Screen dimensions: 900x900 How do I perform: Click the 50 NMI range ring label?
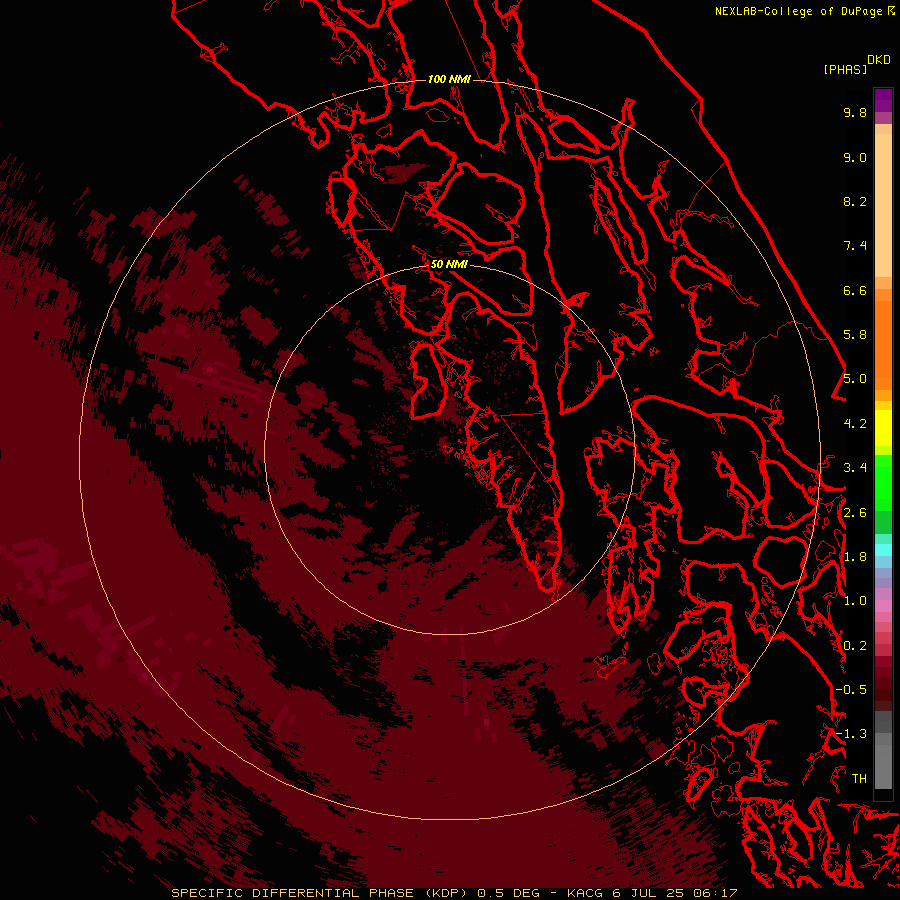(449, 264)
